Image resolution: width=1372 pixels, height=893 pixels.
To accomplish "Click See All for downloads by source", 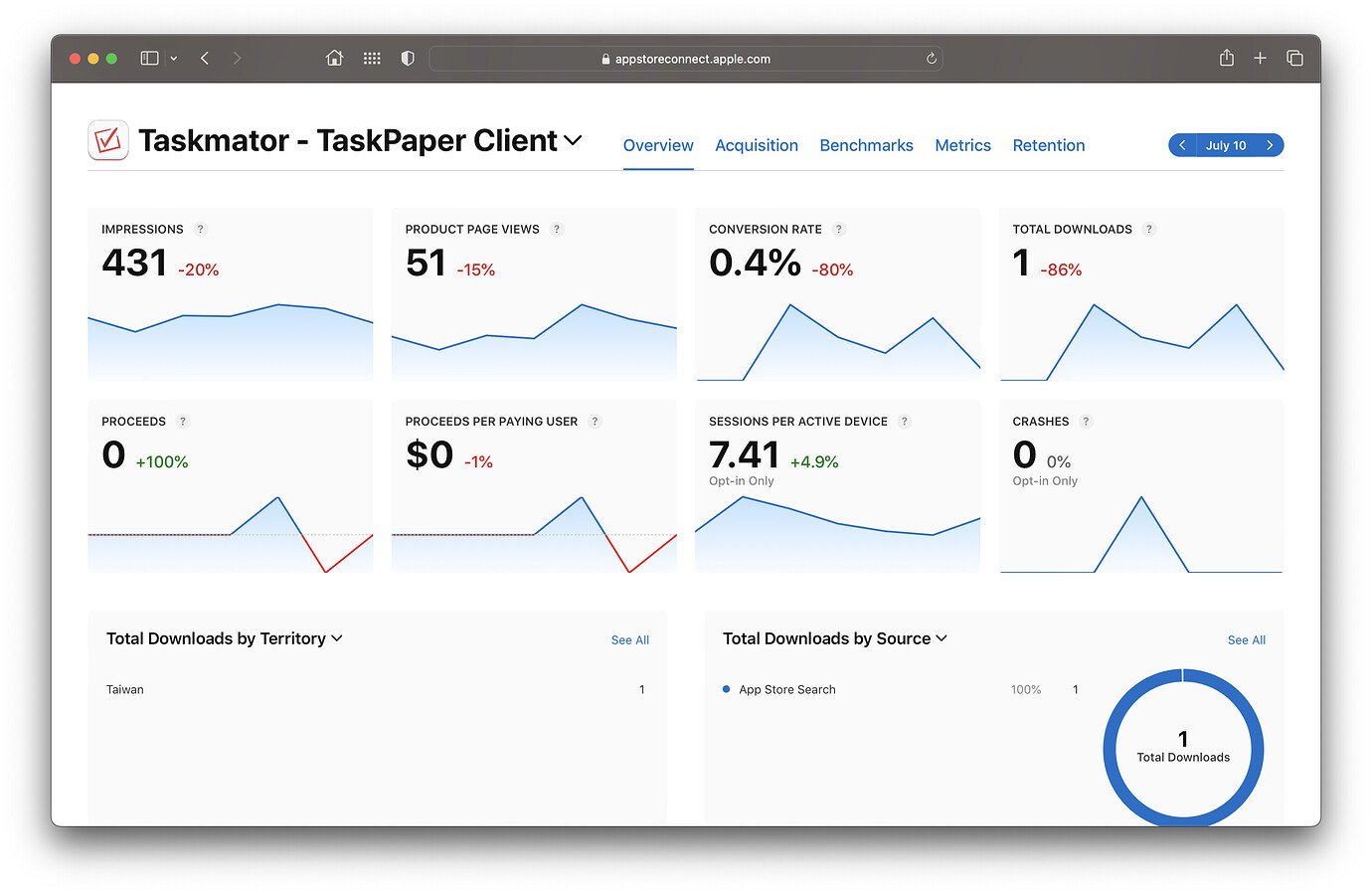I will pyautogui.click(x=1246, y=639).
